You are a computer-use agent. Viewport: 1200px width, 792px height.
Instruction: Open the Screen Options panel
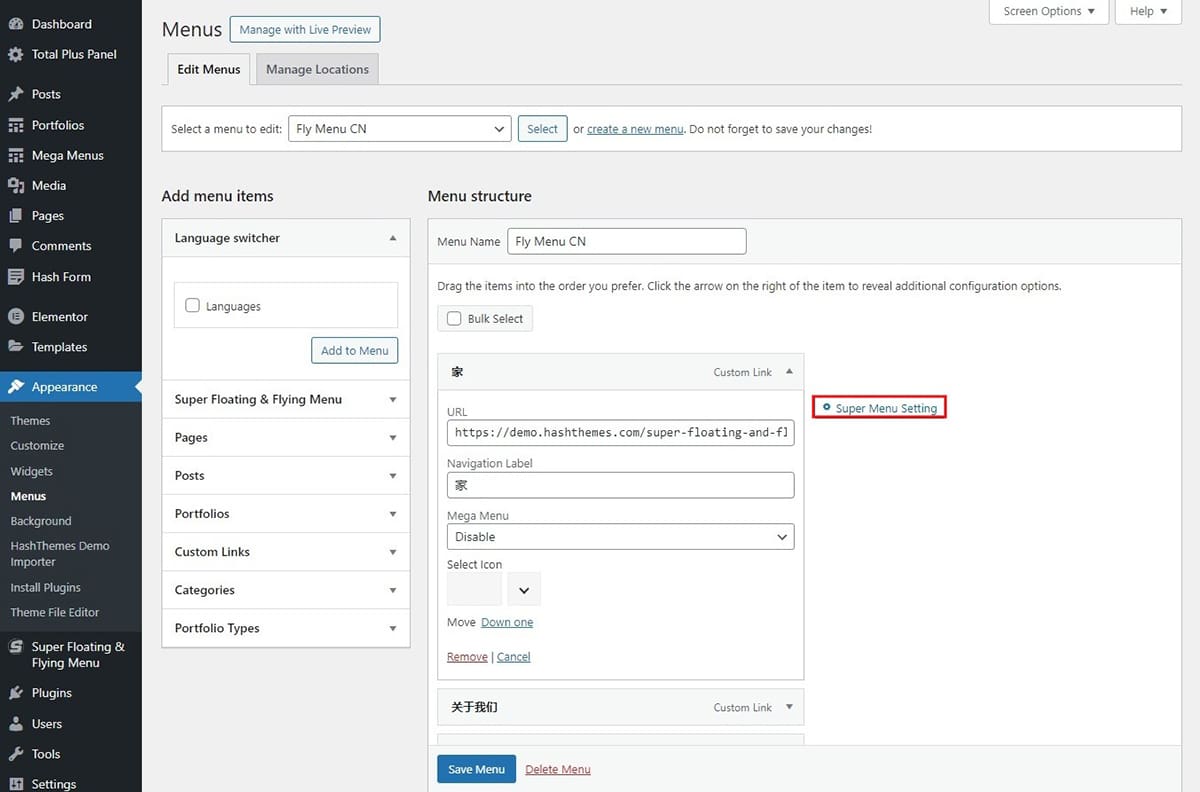pyautogui.click(x=1049, y=11)
